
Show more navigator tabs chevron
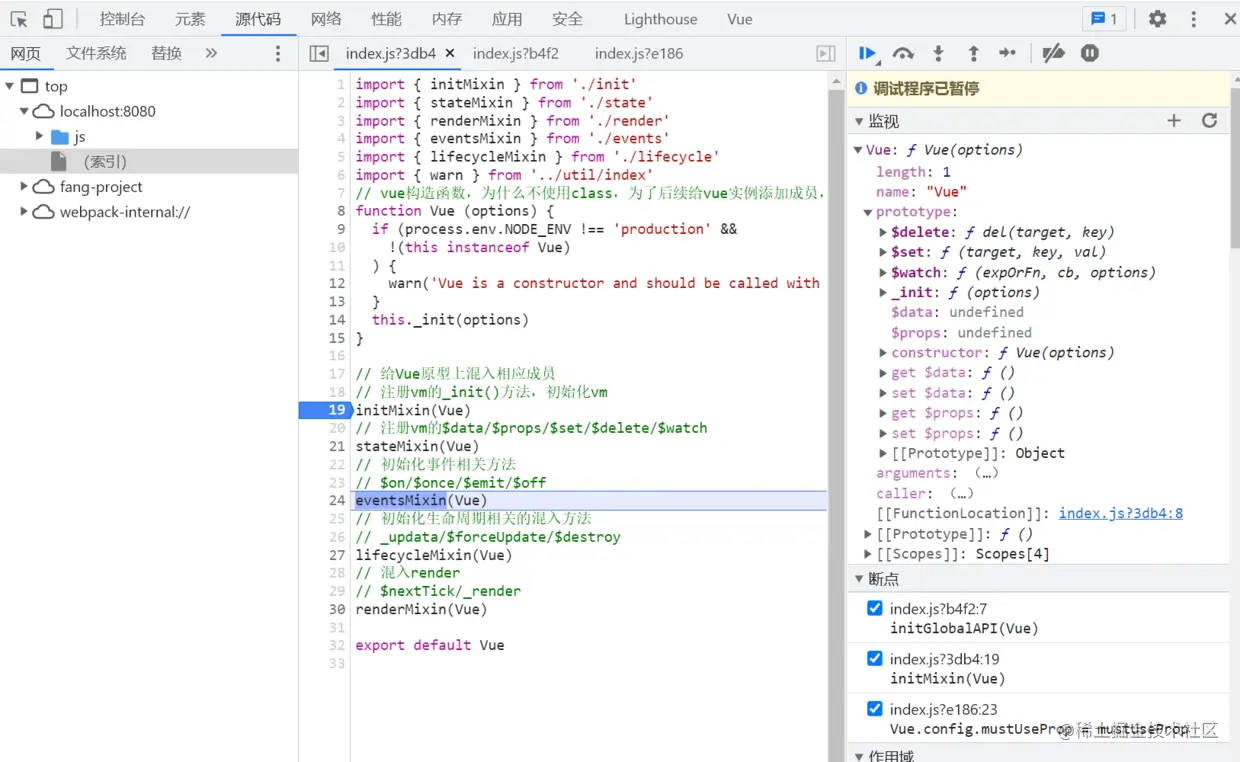211,53
